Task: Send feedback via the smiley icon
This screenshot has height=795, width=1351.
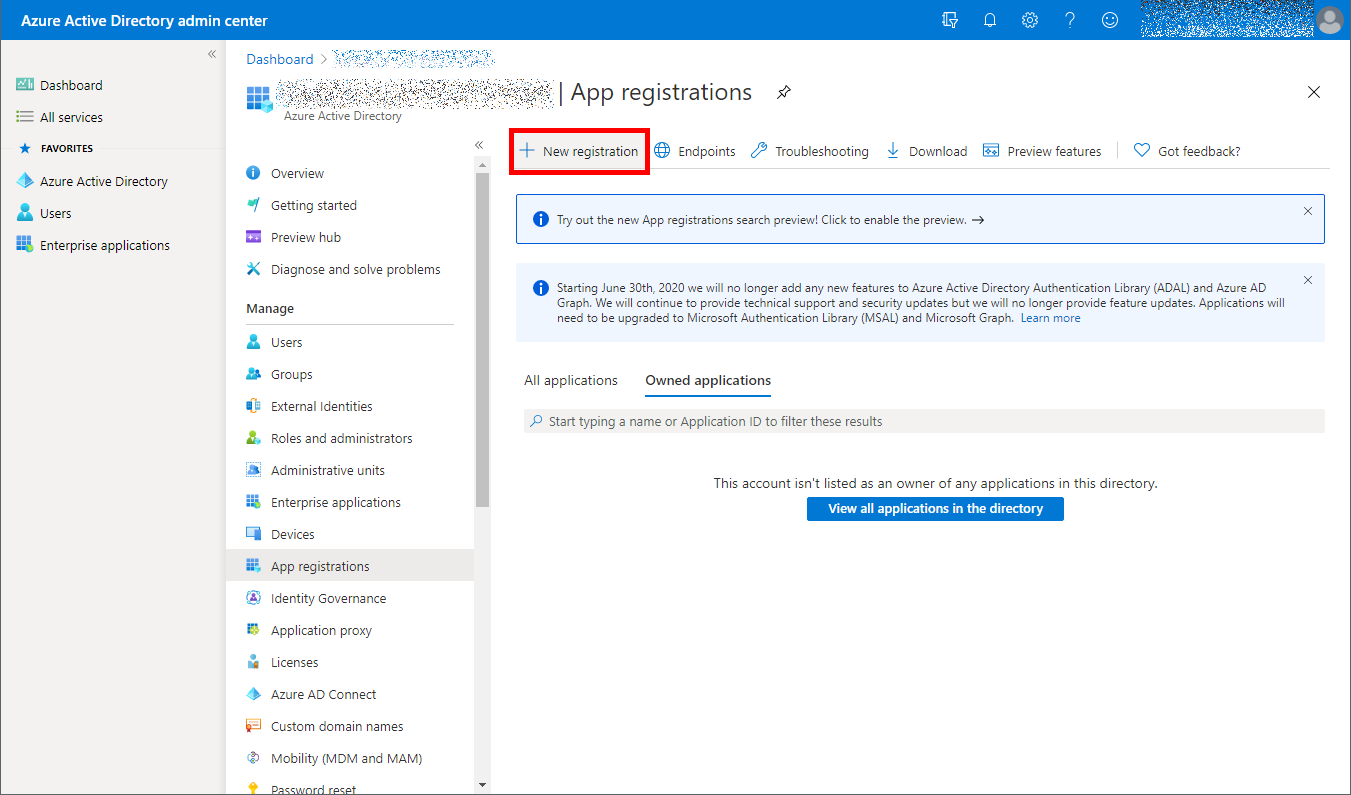Action: (x=1110, y=20)
